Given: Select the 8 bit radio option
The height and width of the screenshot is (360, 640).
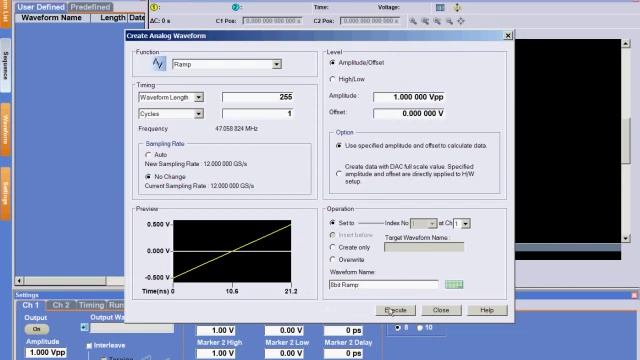Looking at the screenshot, I should click(398, 328).
